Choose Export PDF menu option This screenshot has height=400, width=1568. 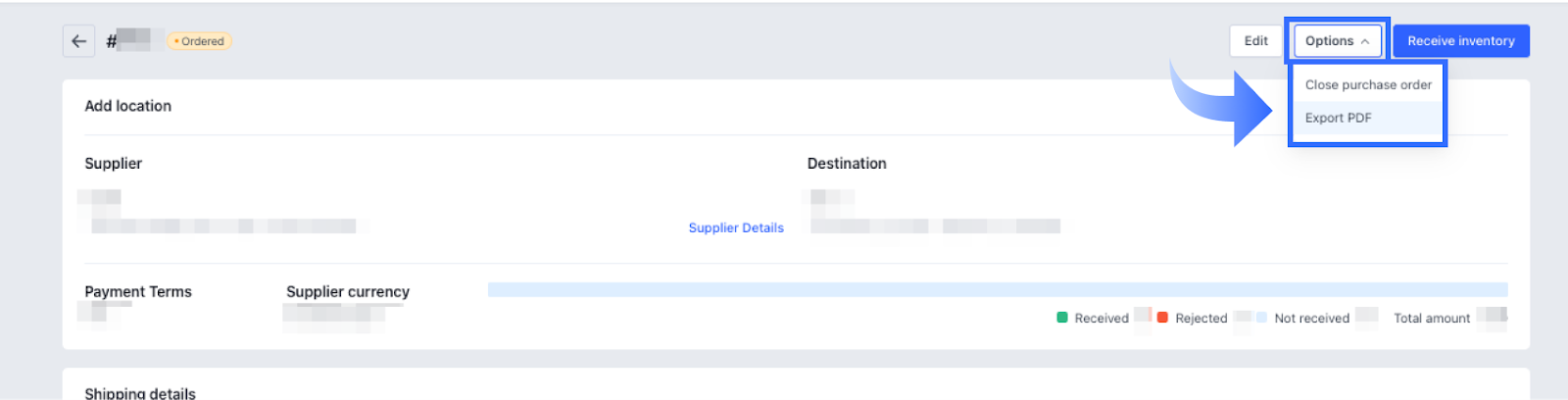click(x=1338, y=118)
